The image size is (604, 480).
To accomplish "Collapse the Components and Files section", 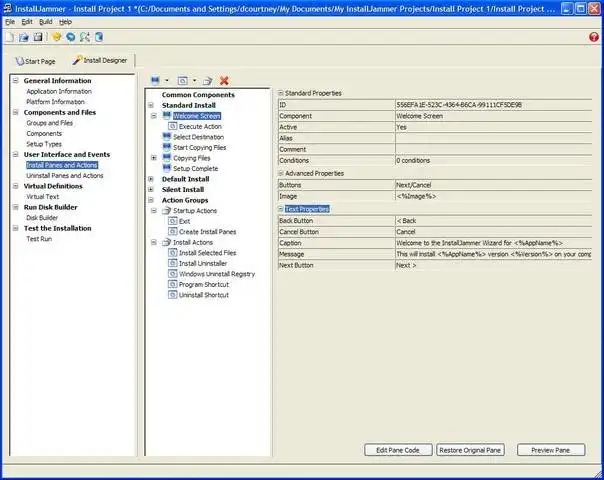I will pyautogui.click(x=16, y=112).
